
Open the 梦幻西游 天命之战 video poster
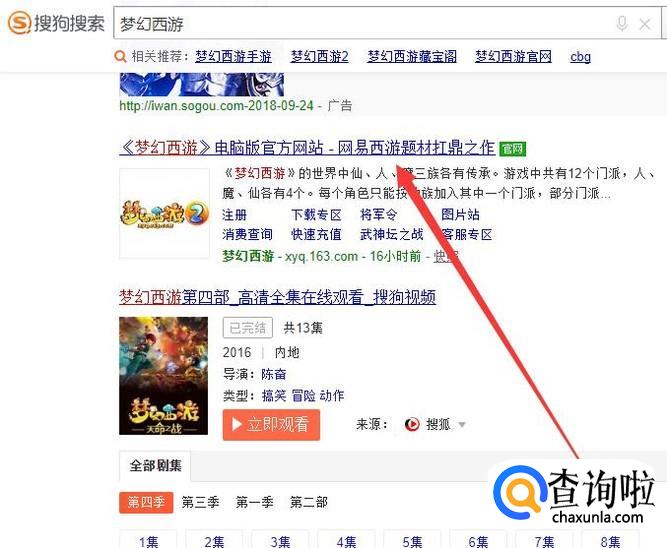tap(164, 376)
